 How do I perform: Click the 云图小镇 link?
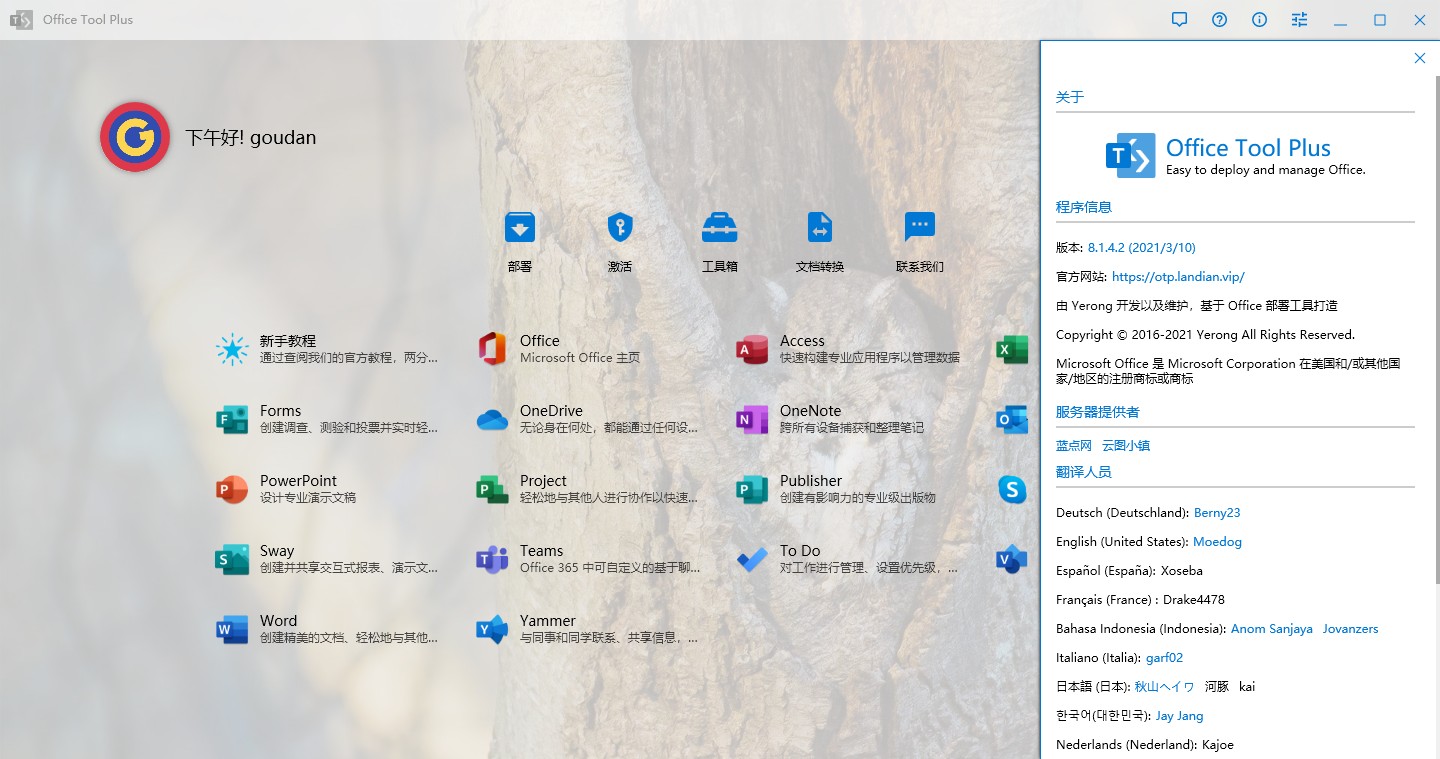click(1126, 446)
